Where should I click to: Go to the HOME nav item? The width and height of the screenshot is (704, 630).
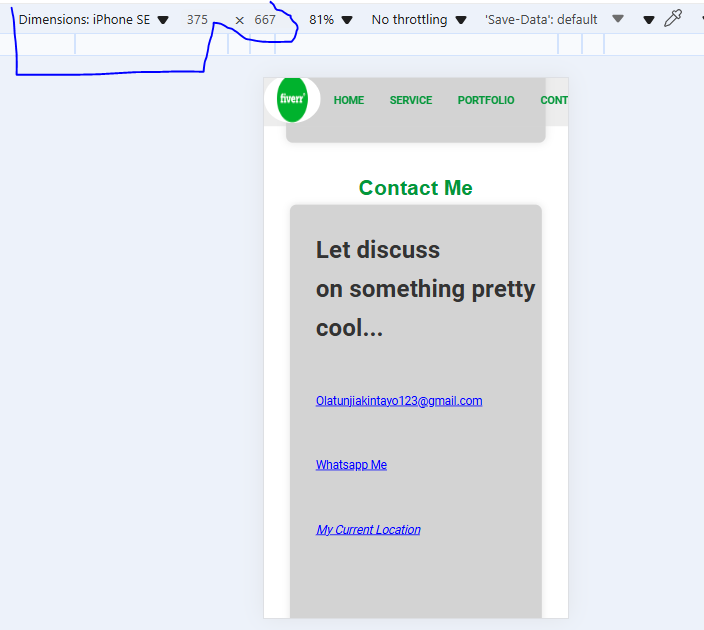point(349,100)
